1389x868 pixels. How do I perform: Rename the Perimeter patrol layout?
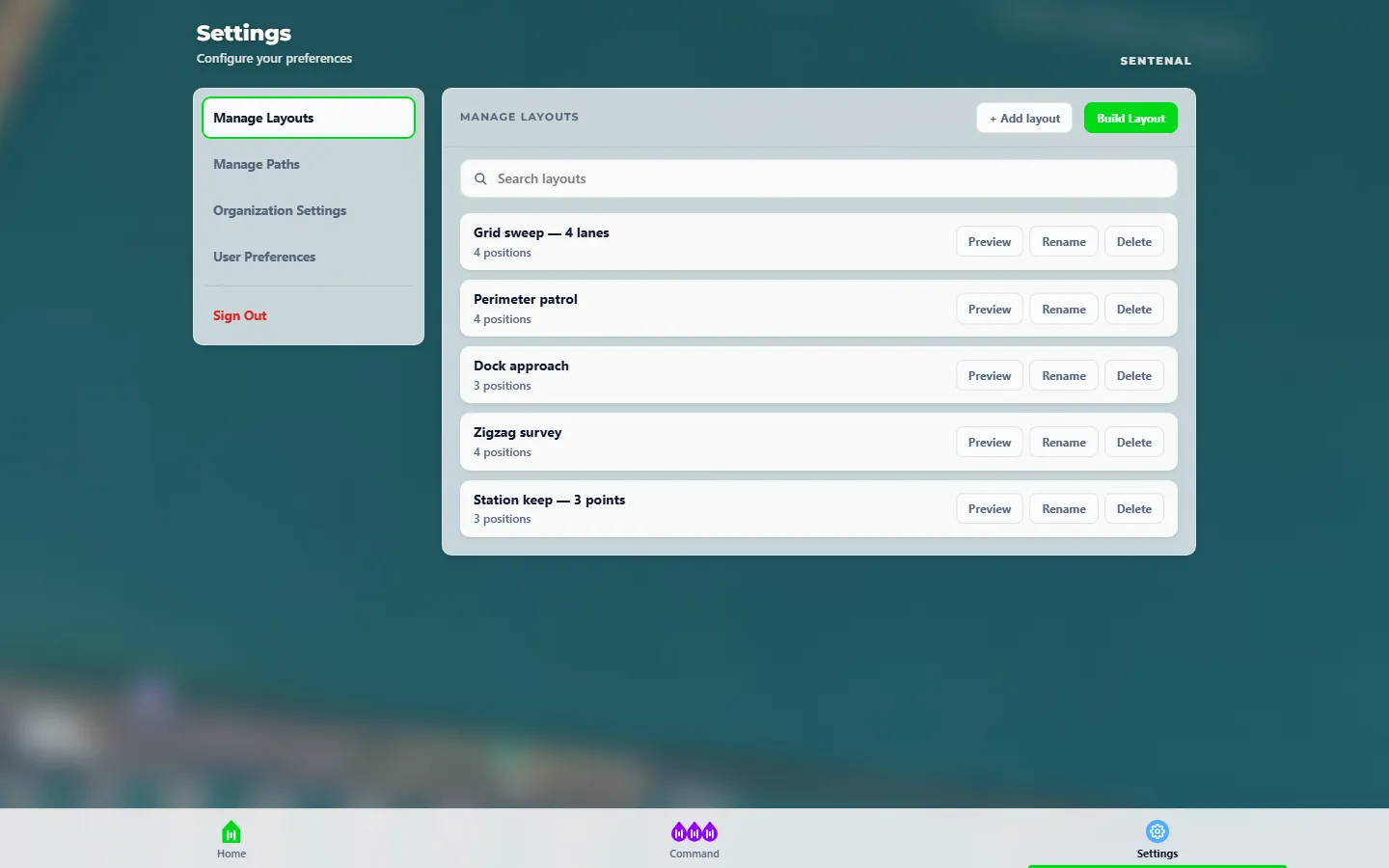pyautogui.click(x=1064, y=309)
